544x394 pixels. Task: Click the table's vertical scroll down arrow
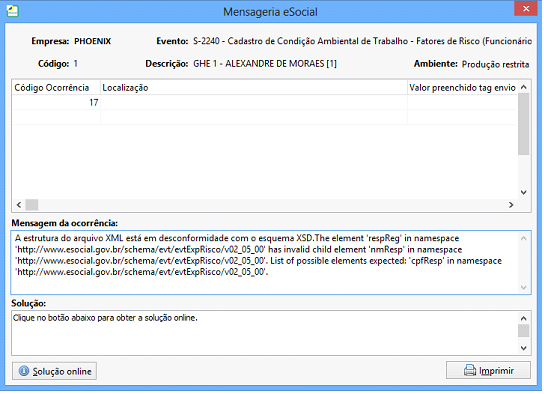click(x=524, y=192)
